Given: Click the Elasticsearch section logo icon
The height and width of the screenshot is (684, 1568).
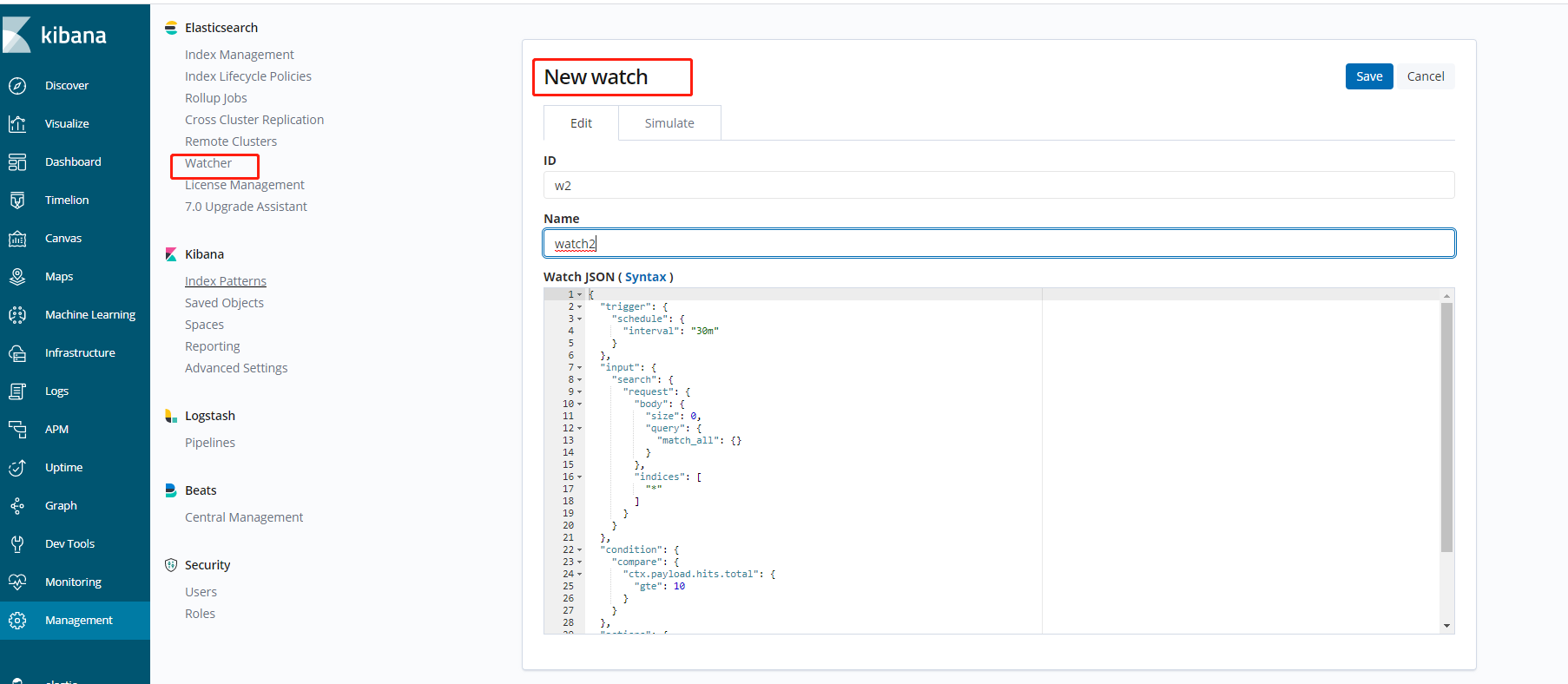Looking at the screenshot, I should coord(171,28).
